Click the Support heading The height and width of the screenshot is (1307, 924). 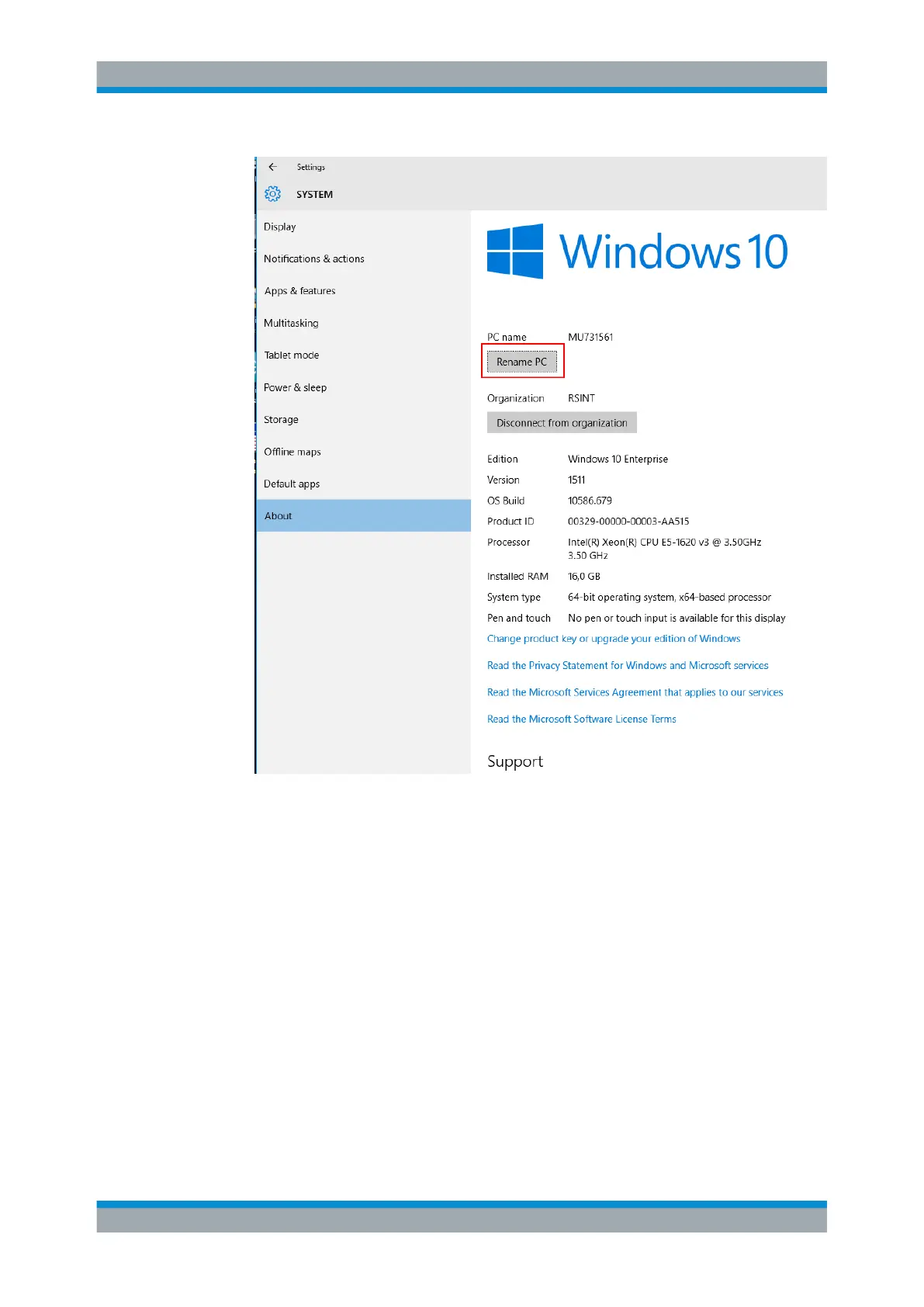tap(515, 761)
